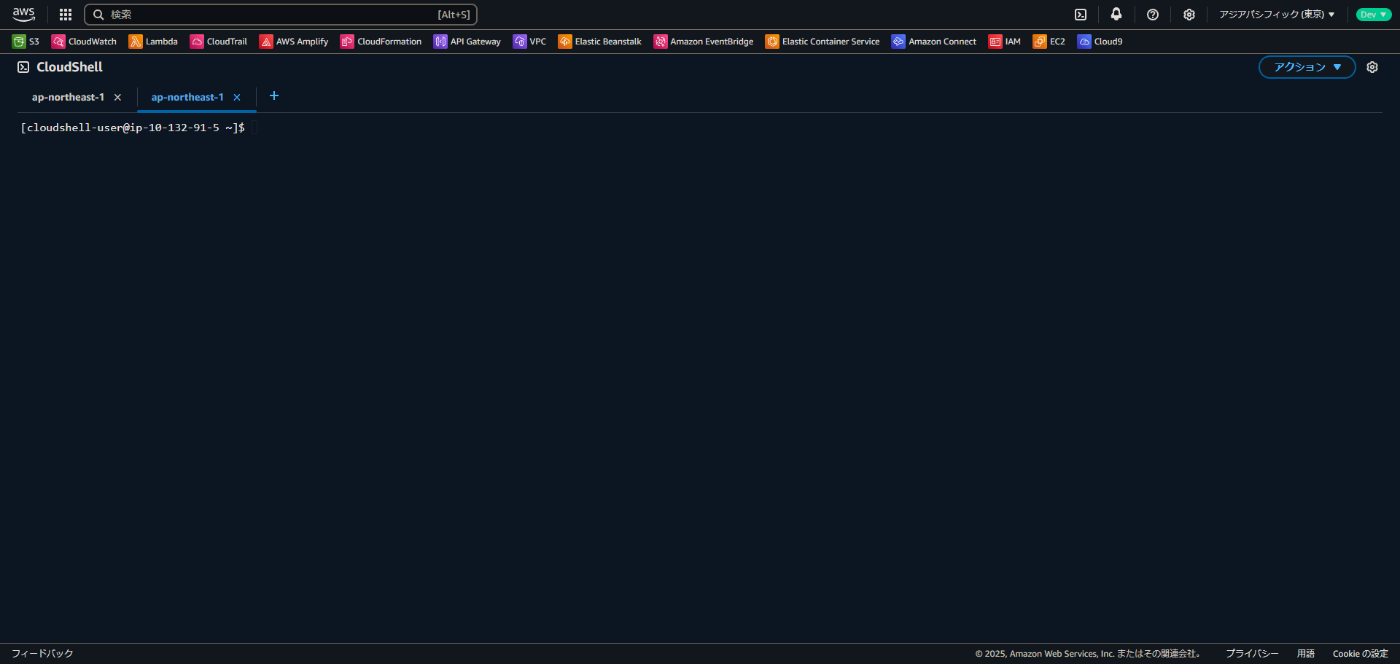Open Cloud9 shortcut icon

click(1084, 42)
